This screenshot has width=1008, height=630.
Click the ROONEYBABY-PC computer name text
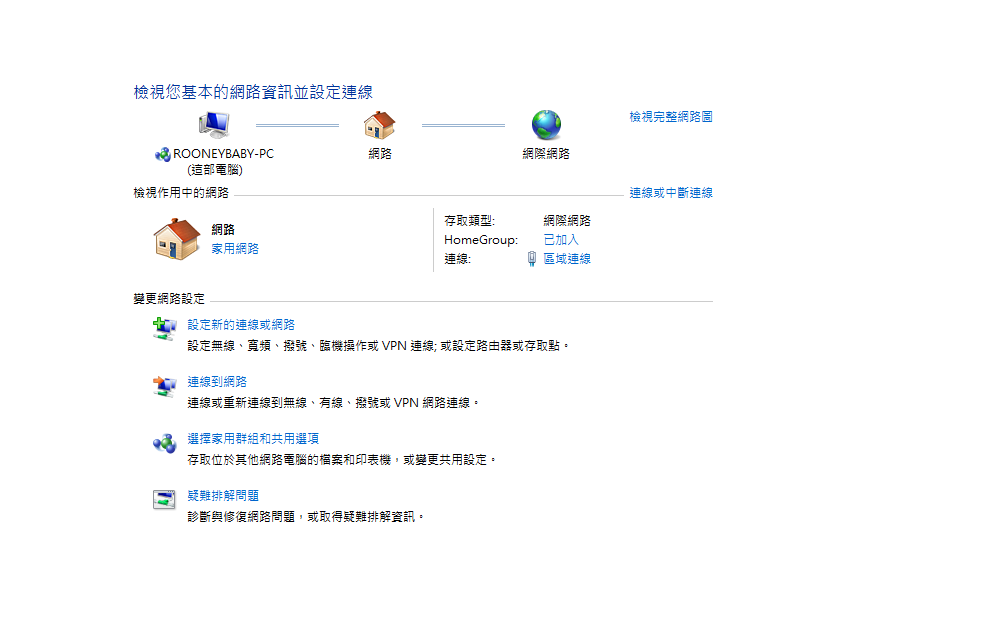[x=223, y=154]
